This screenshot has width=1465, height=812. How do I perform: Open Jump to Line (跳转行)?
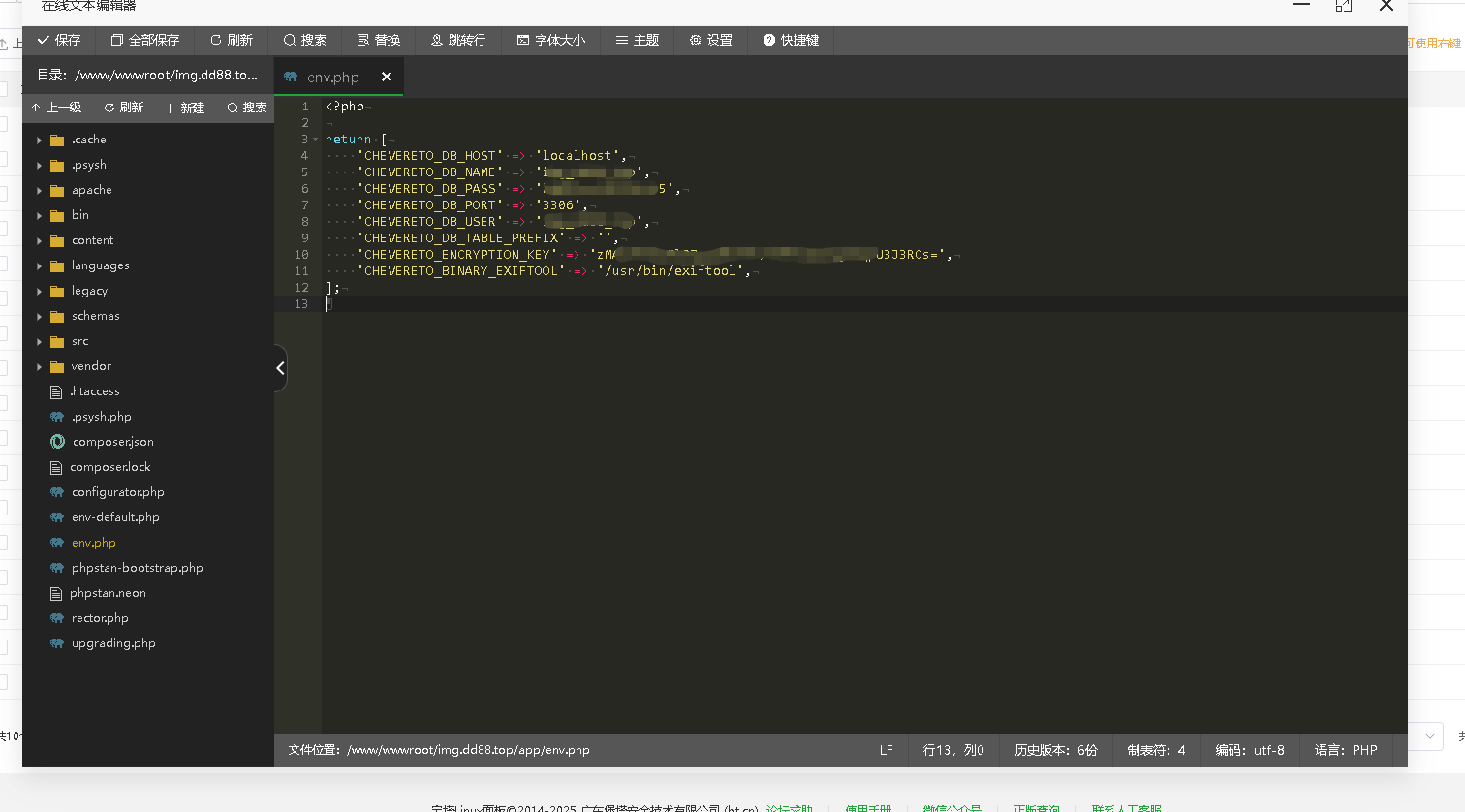click(x=458, y=40)
